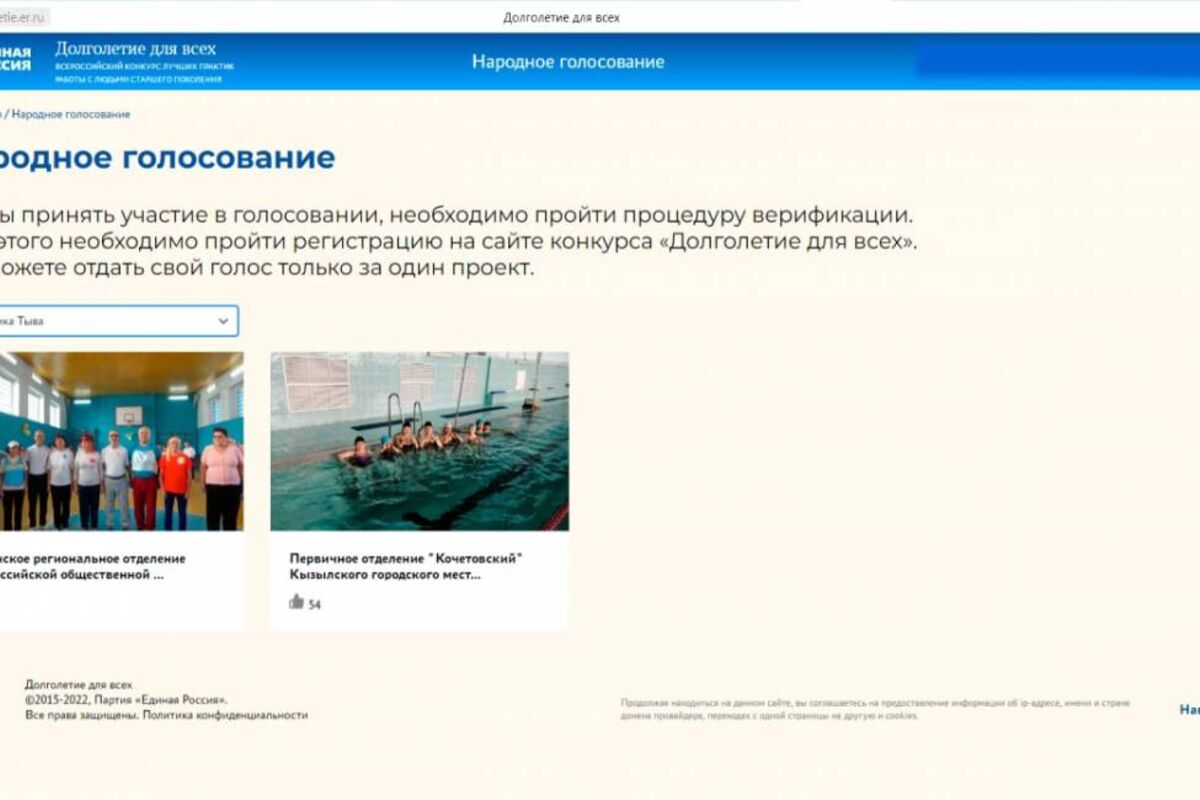Click the Народное голосование page heading

tap(167, 158)
